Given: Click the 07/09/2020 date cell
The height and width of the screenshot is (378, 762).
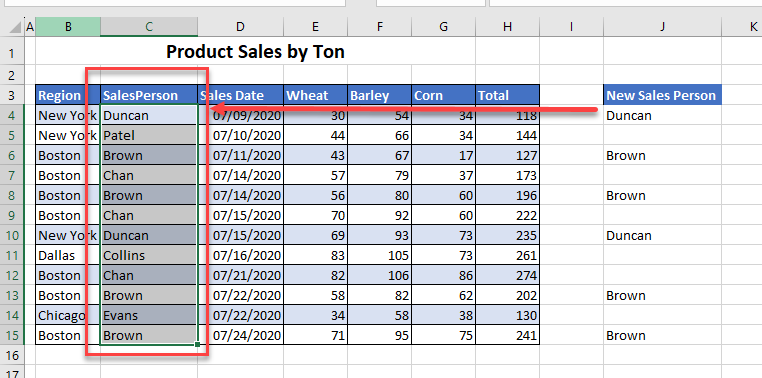Looking at the screenshot, I should pyautogui.click(x=241, y=116).
